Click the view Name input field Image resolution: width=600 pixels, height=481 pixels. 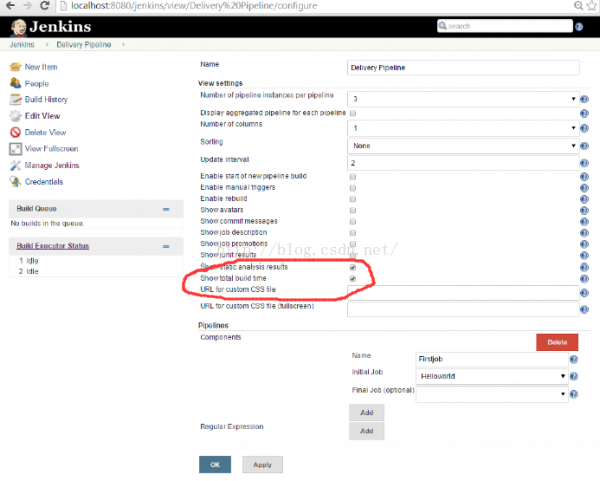click(463, 68)
